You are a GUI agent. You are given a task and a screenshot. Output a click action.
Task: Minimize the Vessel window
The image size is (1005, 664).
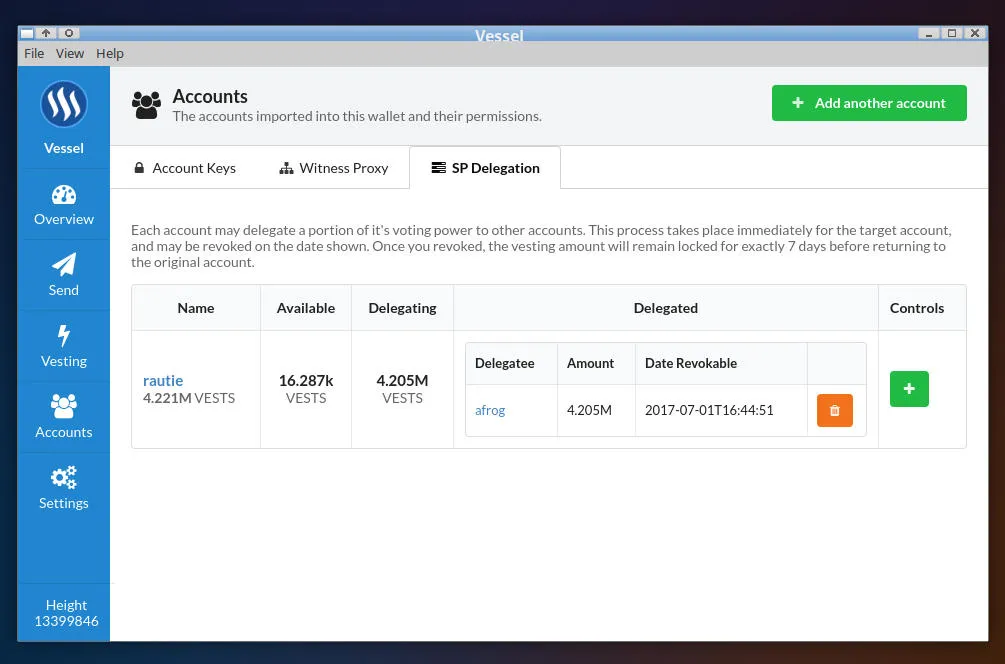tap(929, 33)
